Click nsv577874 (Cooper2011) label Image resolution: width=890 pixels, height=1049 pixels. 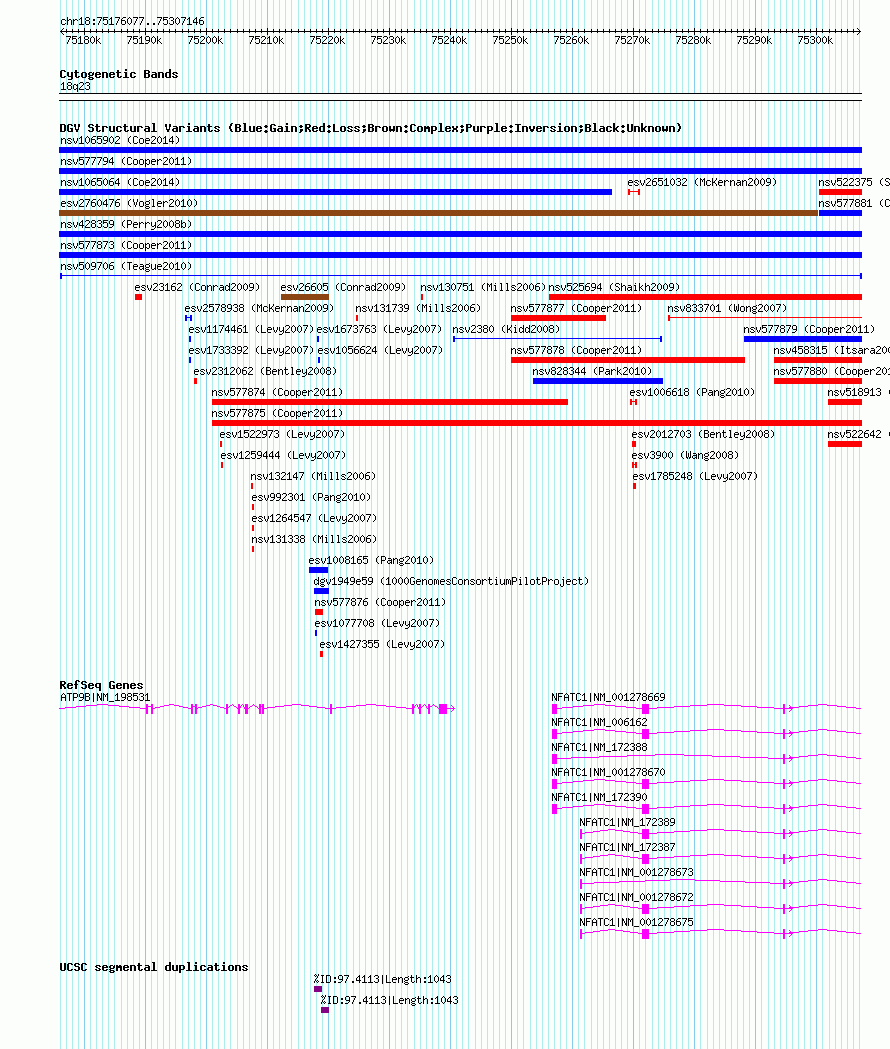click(277, 392)
